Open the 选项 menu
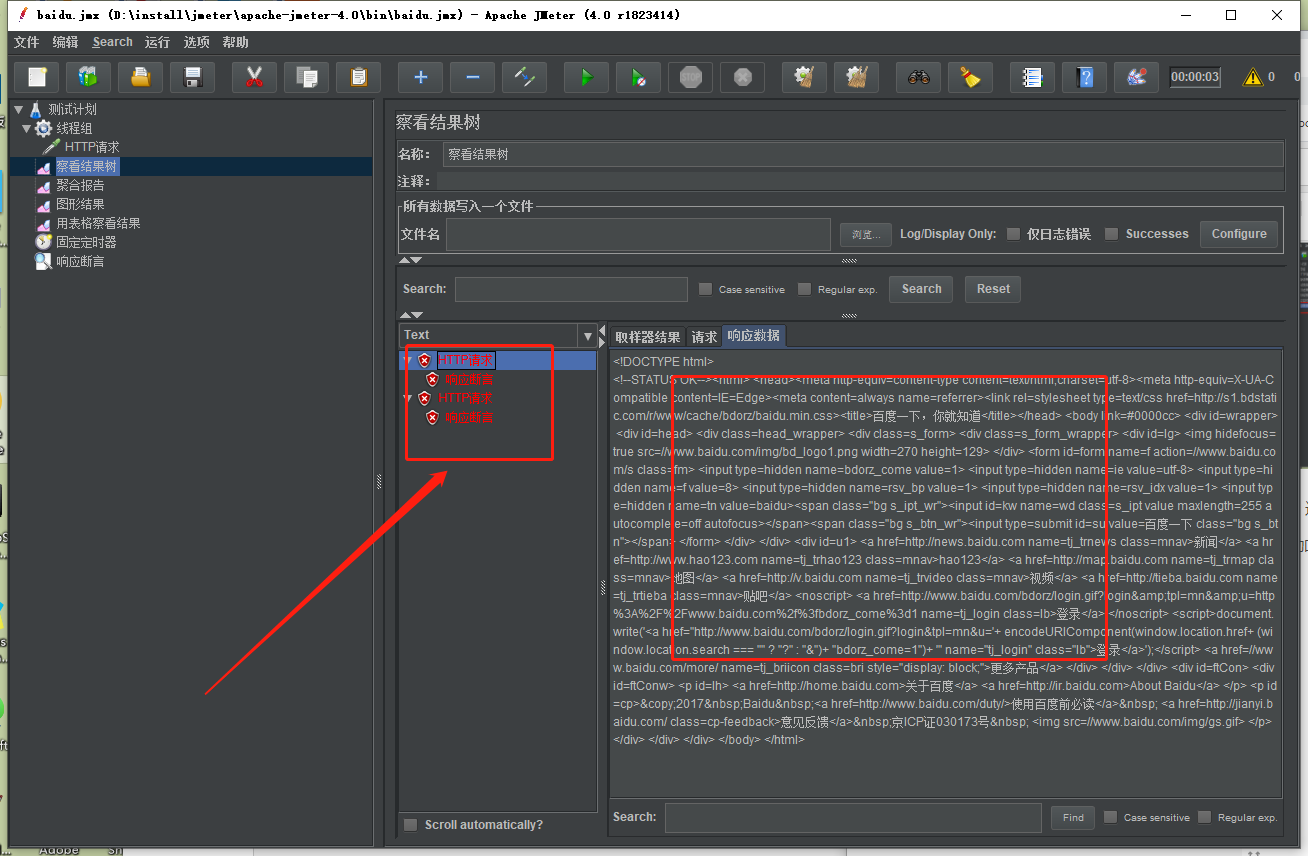 point(197,42)
